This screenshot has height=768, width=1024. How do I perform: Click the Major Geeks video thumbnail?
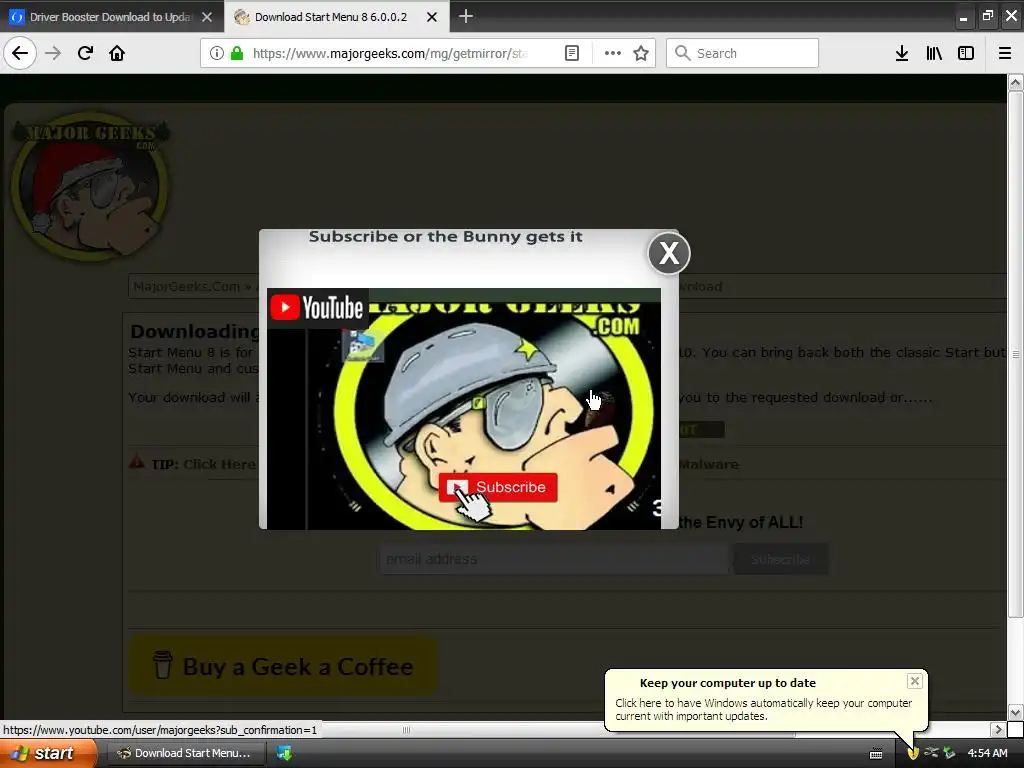coord(464,409)
